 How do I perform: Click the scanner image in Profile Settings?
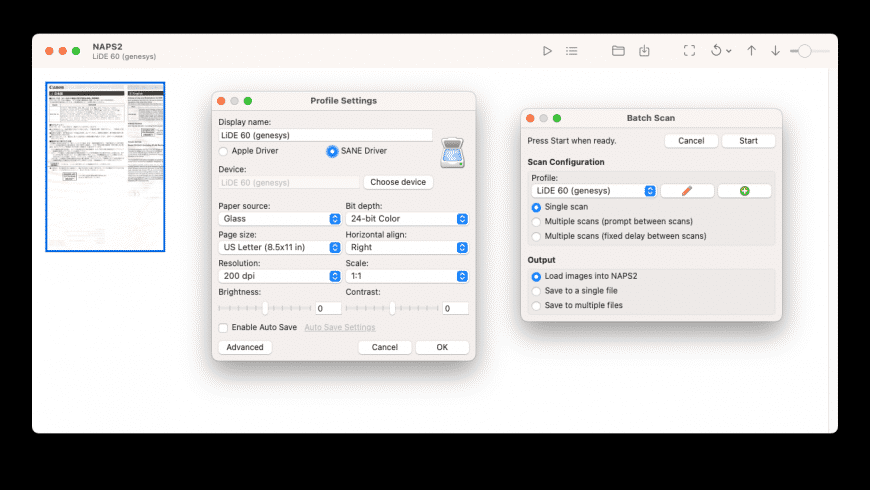[x=452, y=153]
